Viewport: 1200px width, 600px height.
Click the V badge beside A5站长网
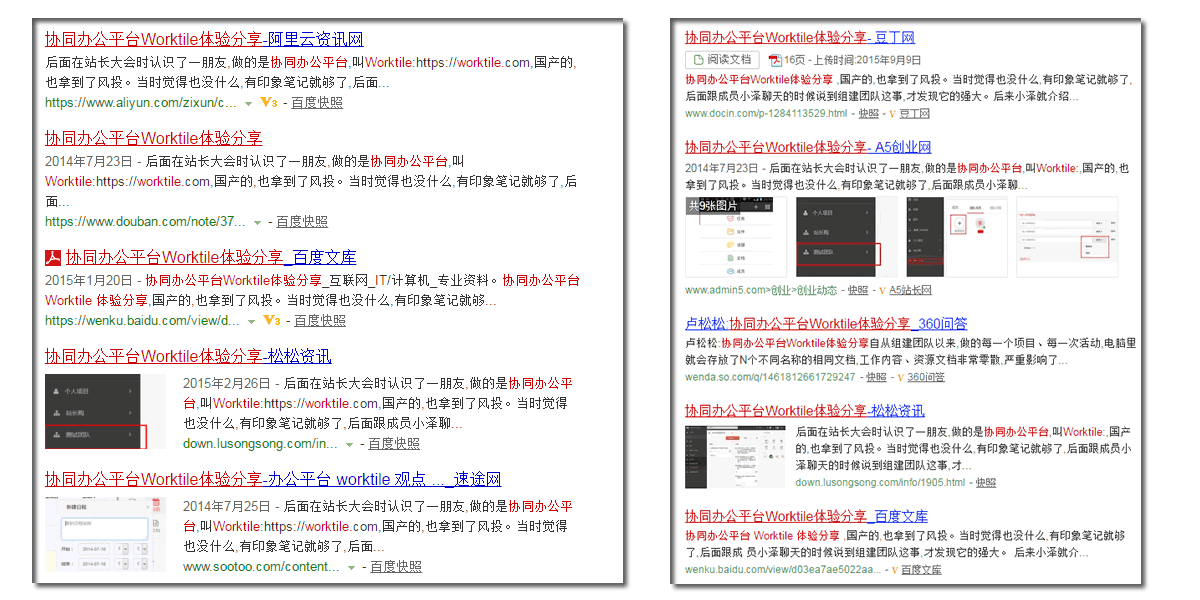pos(881,290)
